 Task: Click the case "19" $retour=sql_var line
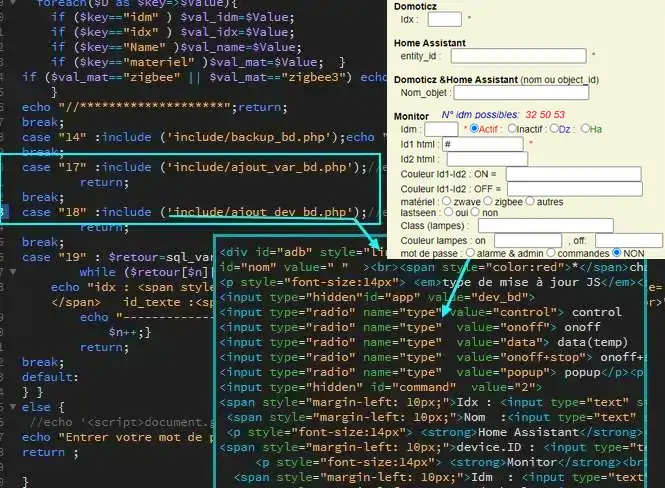pos(117,257)
